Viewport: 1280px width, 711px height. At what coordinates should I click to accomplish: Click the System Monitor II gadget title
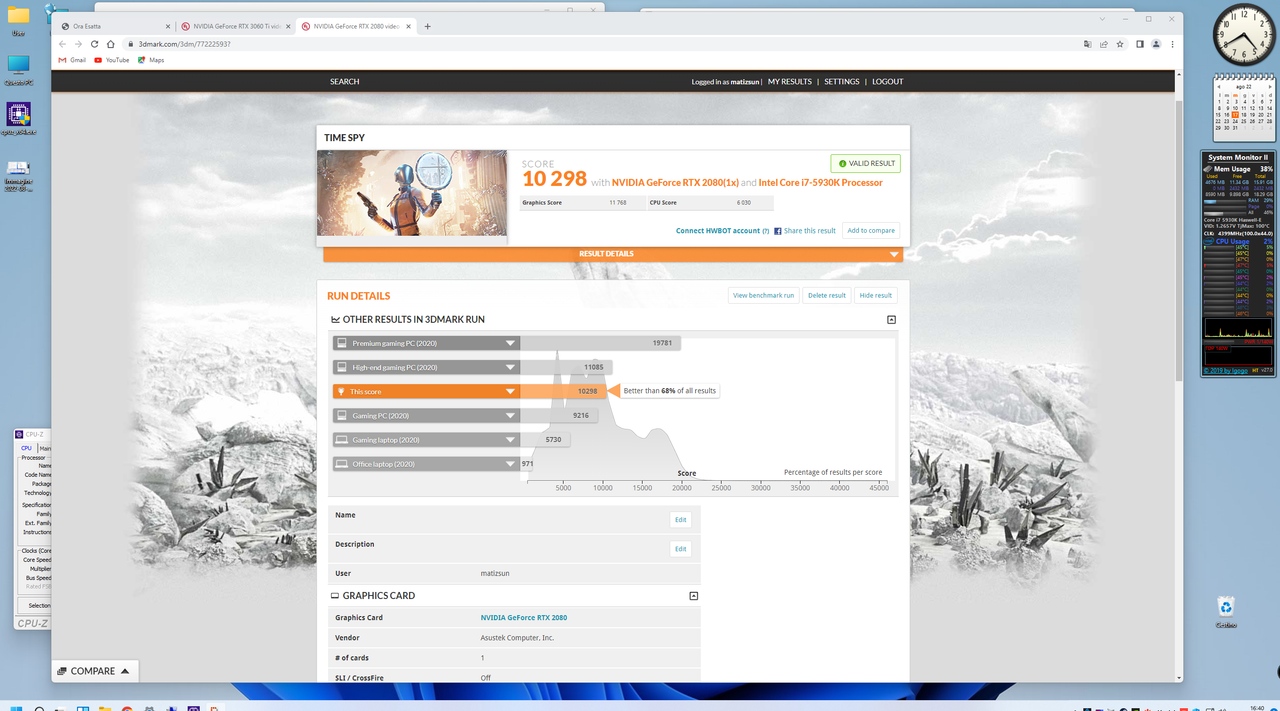tap(1238, 157)
